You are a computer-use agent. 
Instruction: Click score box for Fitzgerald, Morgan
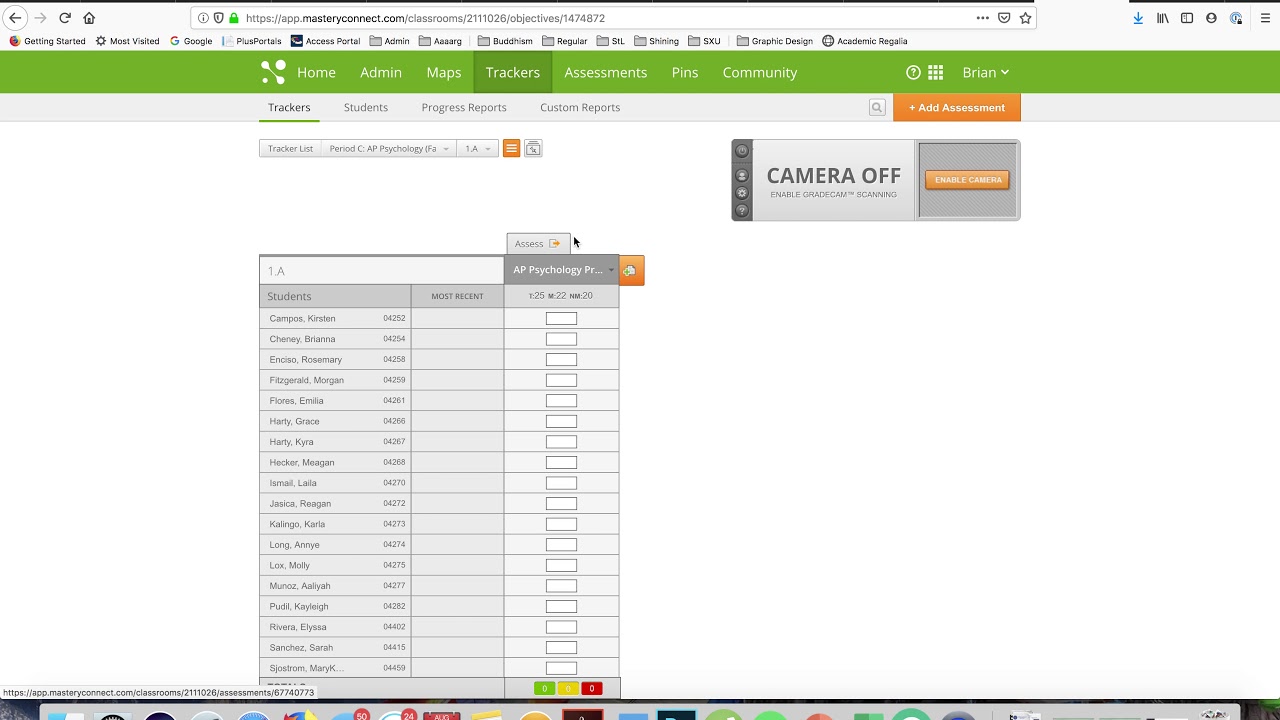(561, 380)
